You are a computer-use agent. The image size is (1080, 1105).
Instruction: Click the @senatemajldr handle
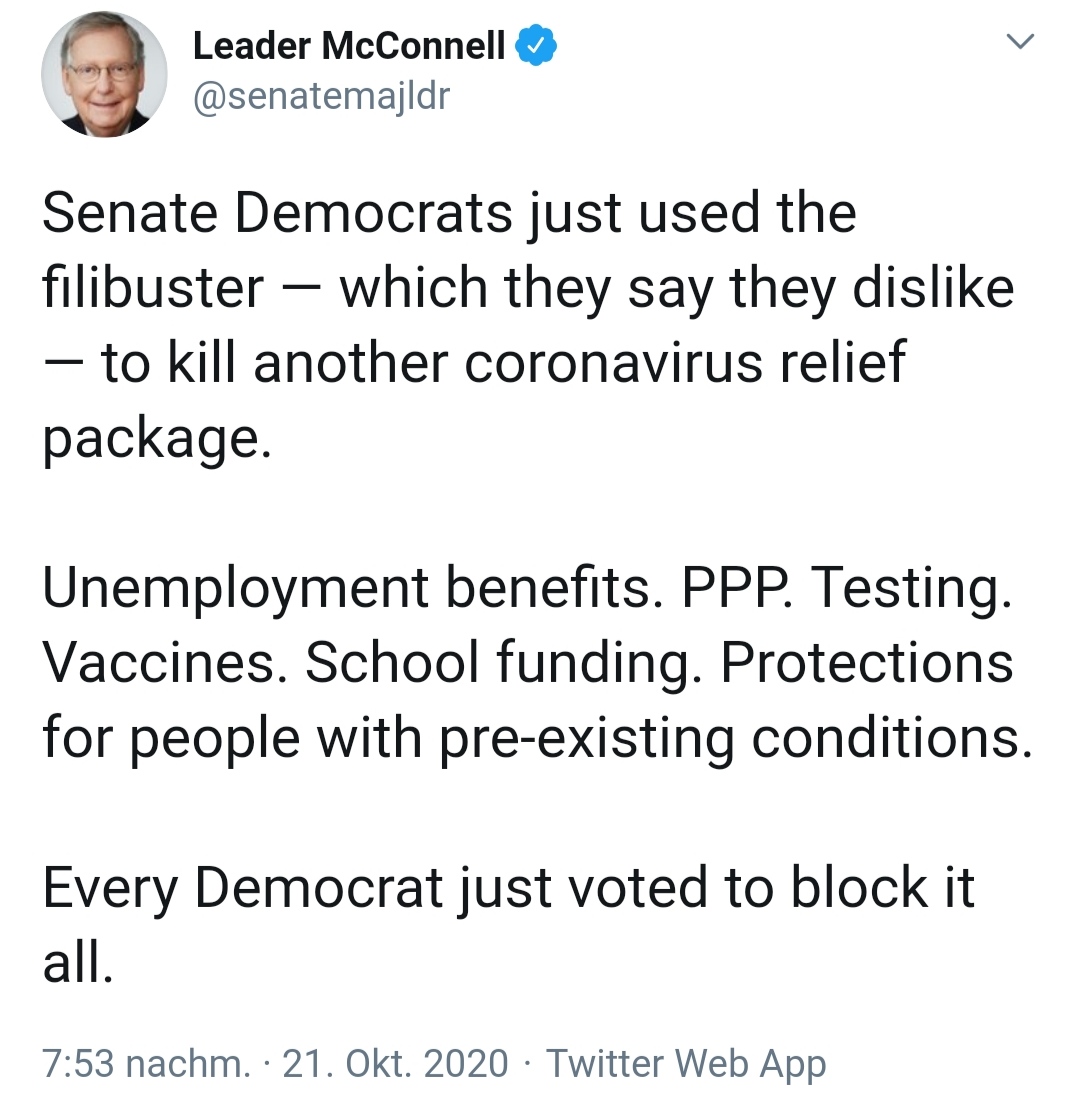pos(321,97)
